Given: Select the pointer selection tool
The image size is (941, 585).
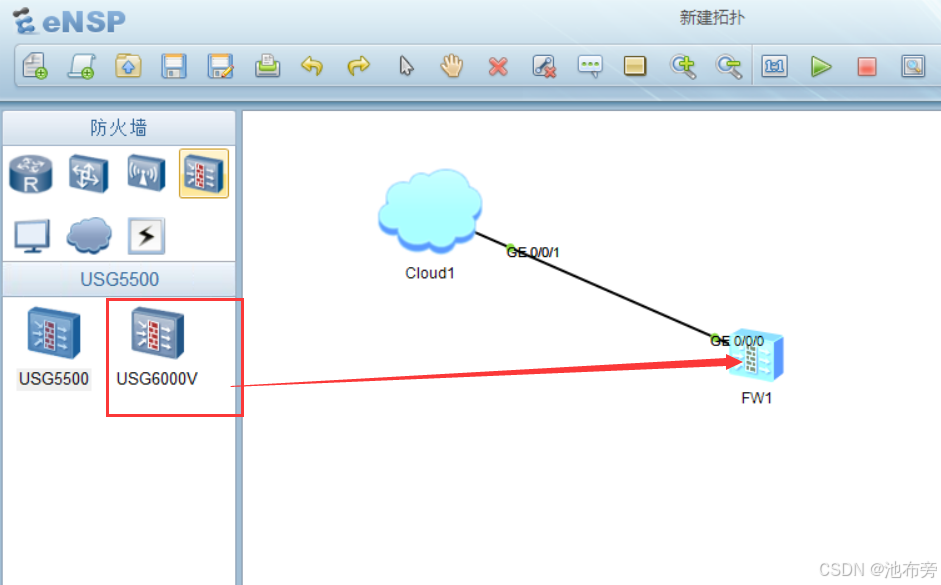Looking at the screenshot, I should click(406, 65).
